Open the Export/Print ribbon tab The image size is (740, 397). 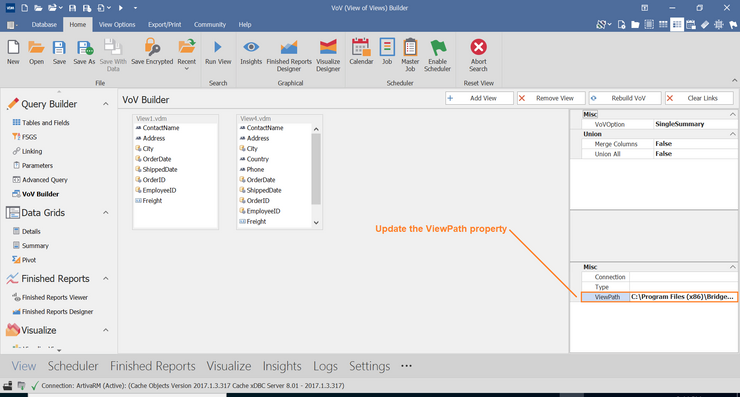pyautogui.click(x=164, y=25)
